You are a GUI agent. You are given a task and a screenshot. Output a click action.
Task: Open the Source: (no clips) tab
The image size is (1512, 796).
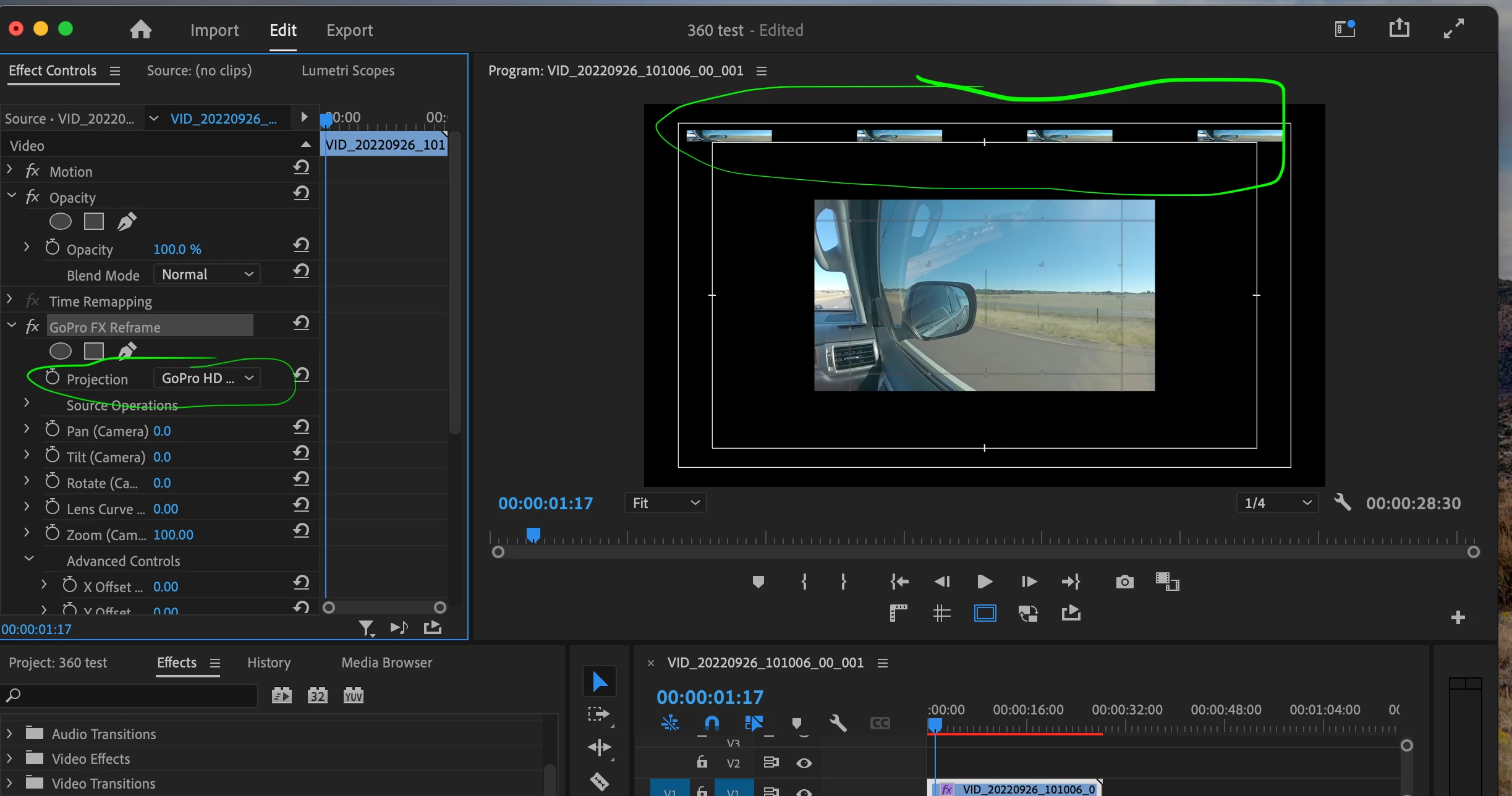[199, 70]
